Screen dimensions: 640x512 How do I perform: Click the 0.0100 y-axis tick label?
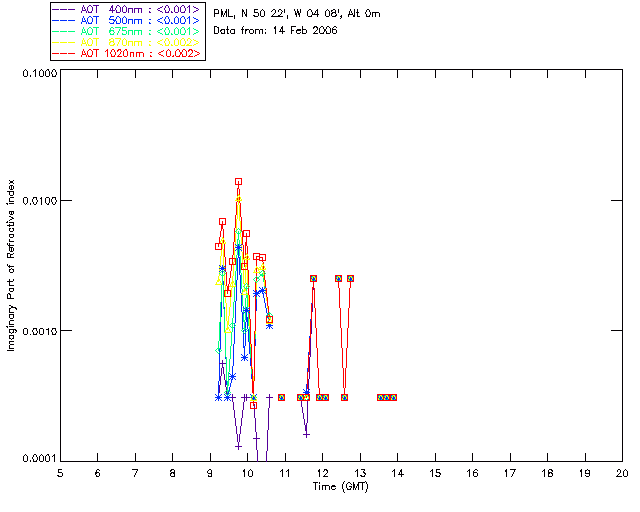click(x=40, y=200)
